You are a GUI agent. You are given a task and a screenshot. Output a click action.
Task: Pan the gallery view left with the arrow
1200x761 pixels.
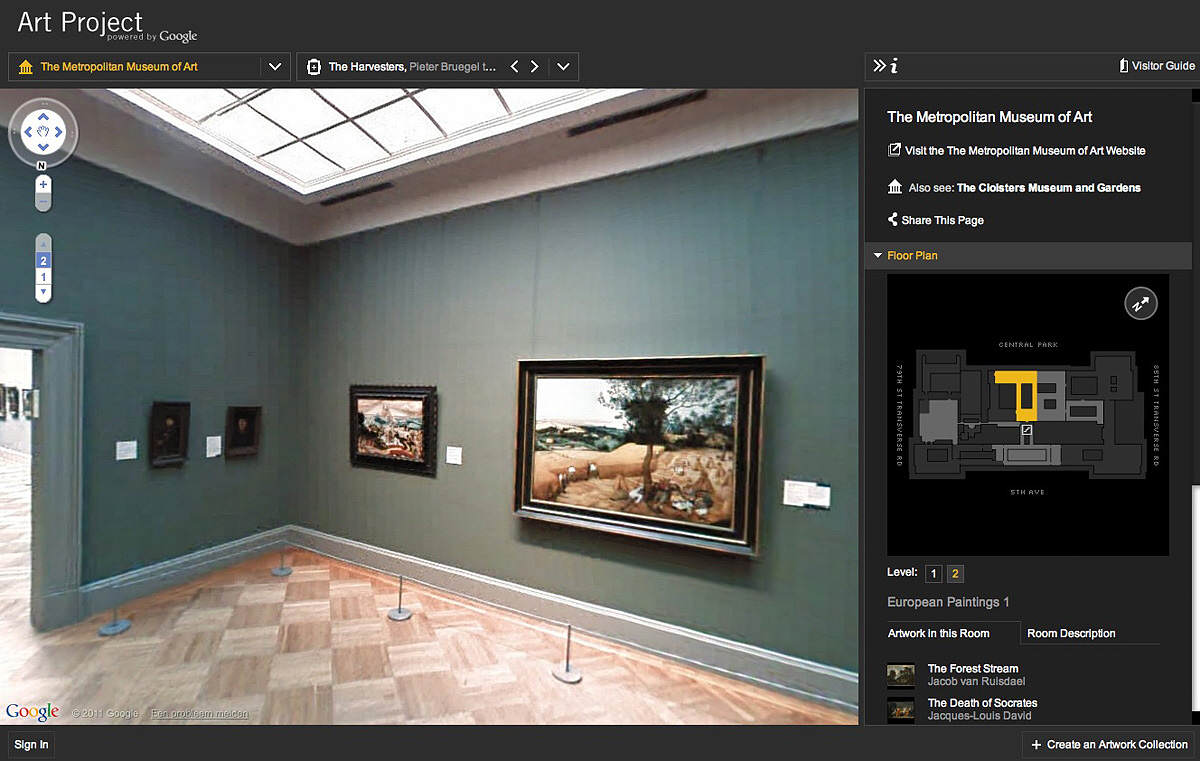coord(26,130)
